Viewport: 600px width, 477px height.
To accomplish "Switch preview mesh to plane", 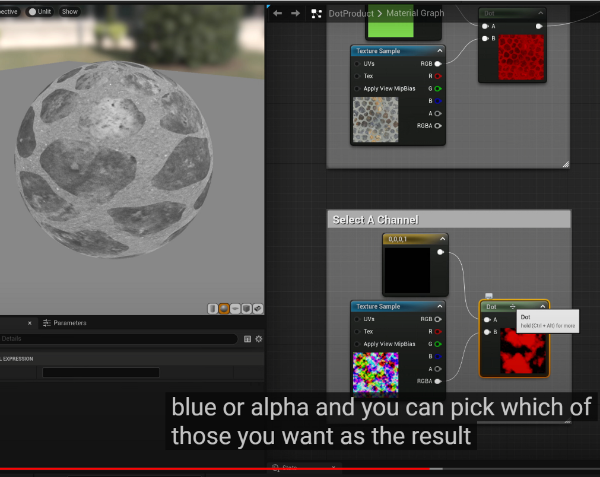I will coord(235,308).
